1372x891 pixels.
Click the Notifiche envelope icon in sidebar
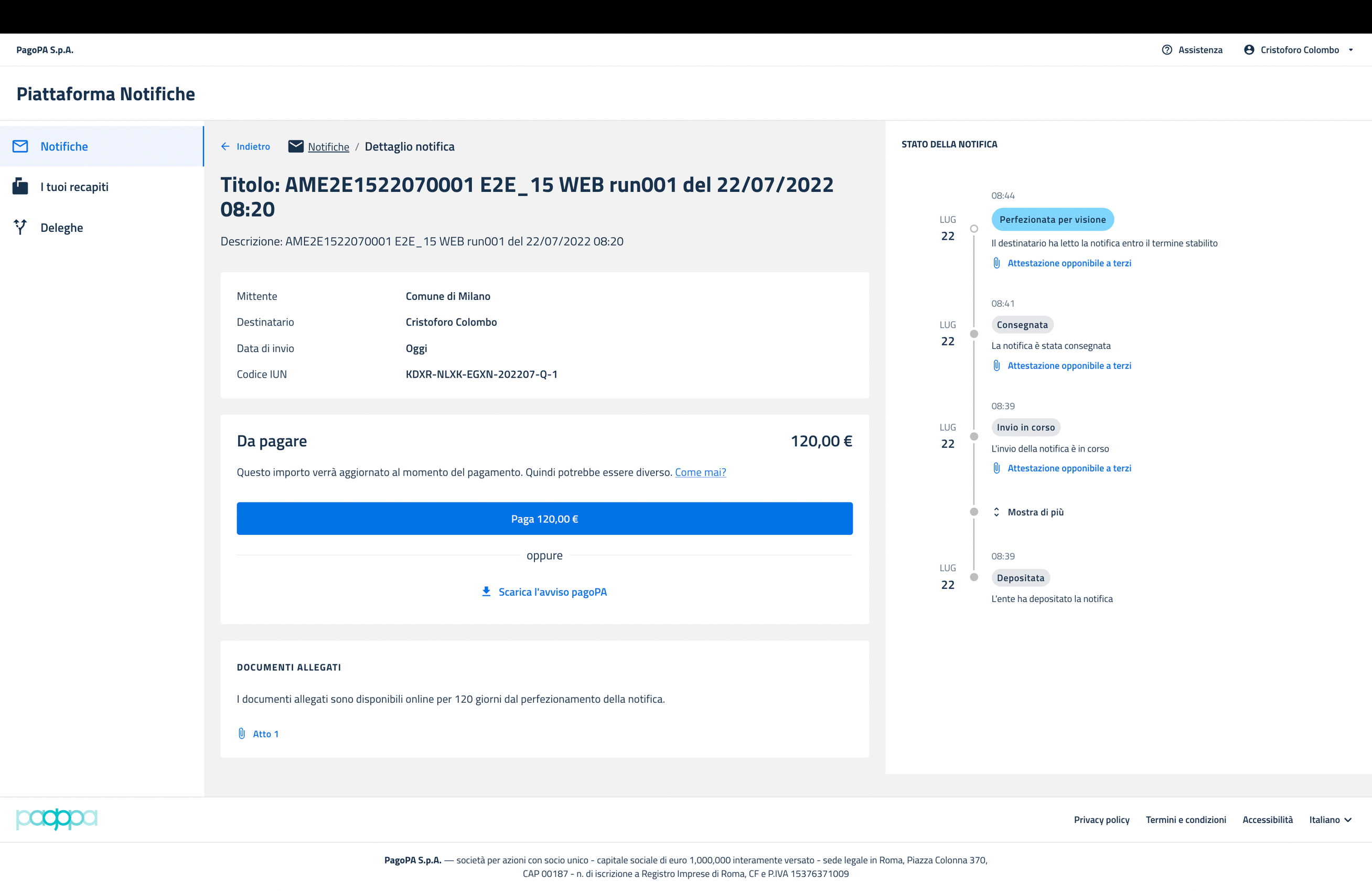tap(20, 146)
